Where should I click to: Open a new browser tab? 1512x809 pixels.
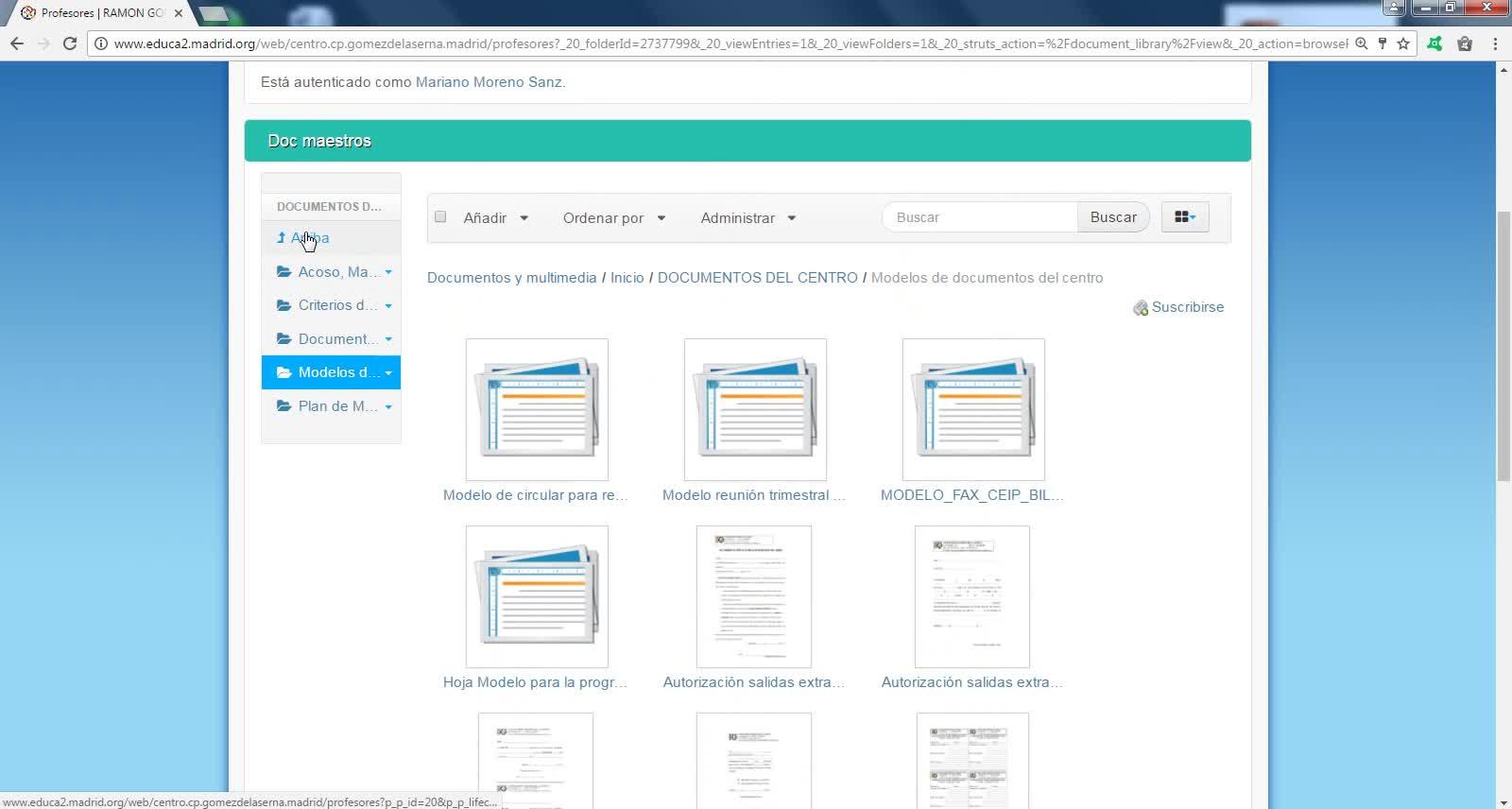pos(215,13)
